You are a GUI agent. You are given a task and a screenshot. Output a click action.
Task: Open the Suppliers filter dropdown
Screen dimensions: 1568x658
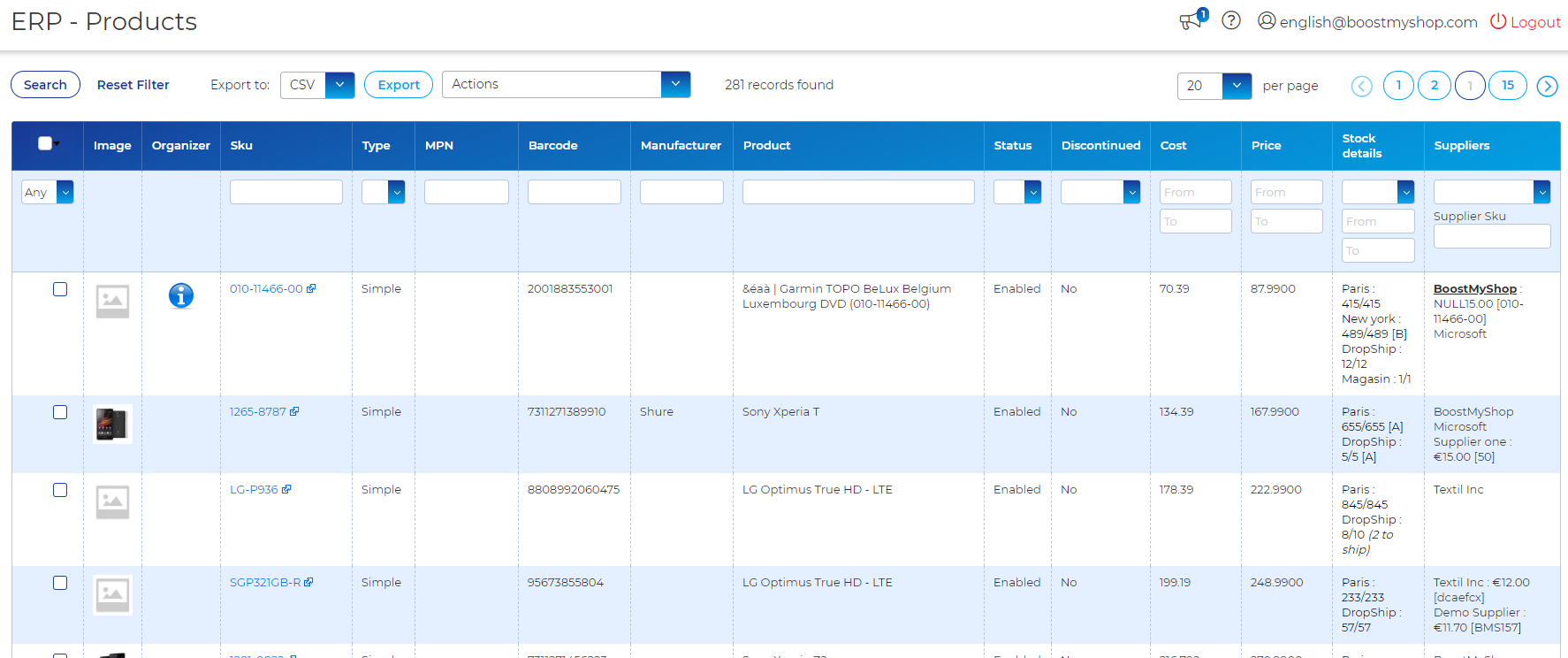(1492, 192)
